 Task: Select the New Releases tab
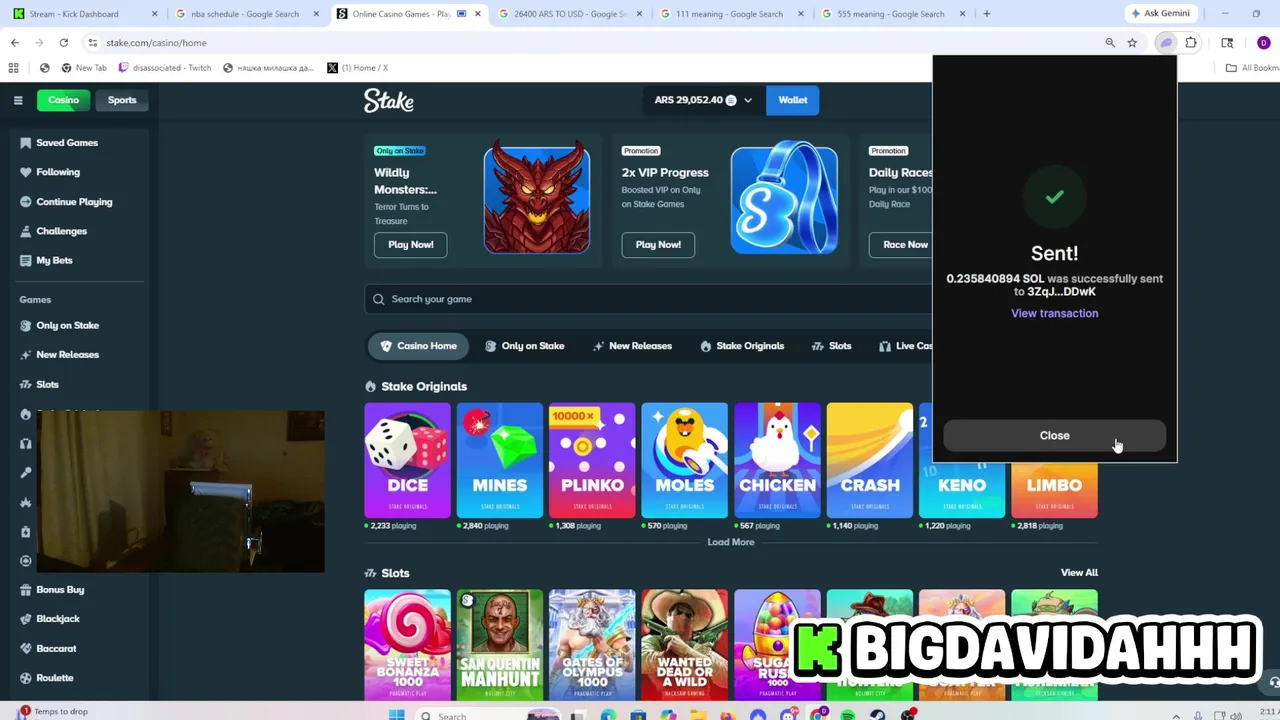pos(631,346)
